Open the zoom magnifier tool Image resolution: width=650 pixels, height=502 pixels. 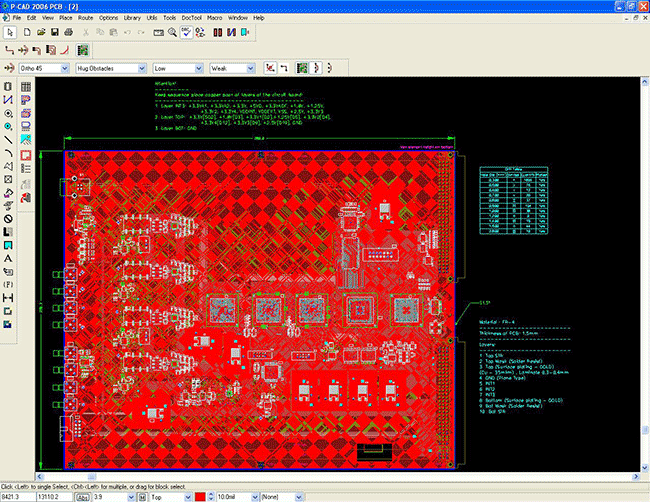(x=172, y=32)
